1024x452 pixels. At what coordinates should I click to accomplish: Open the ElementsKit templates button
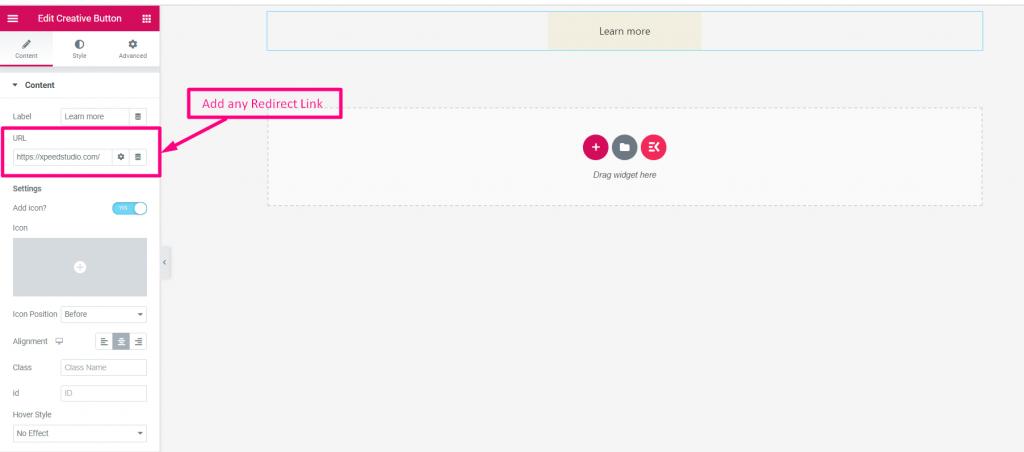click(x=654, y=148)
